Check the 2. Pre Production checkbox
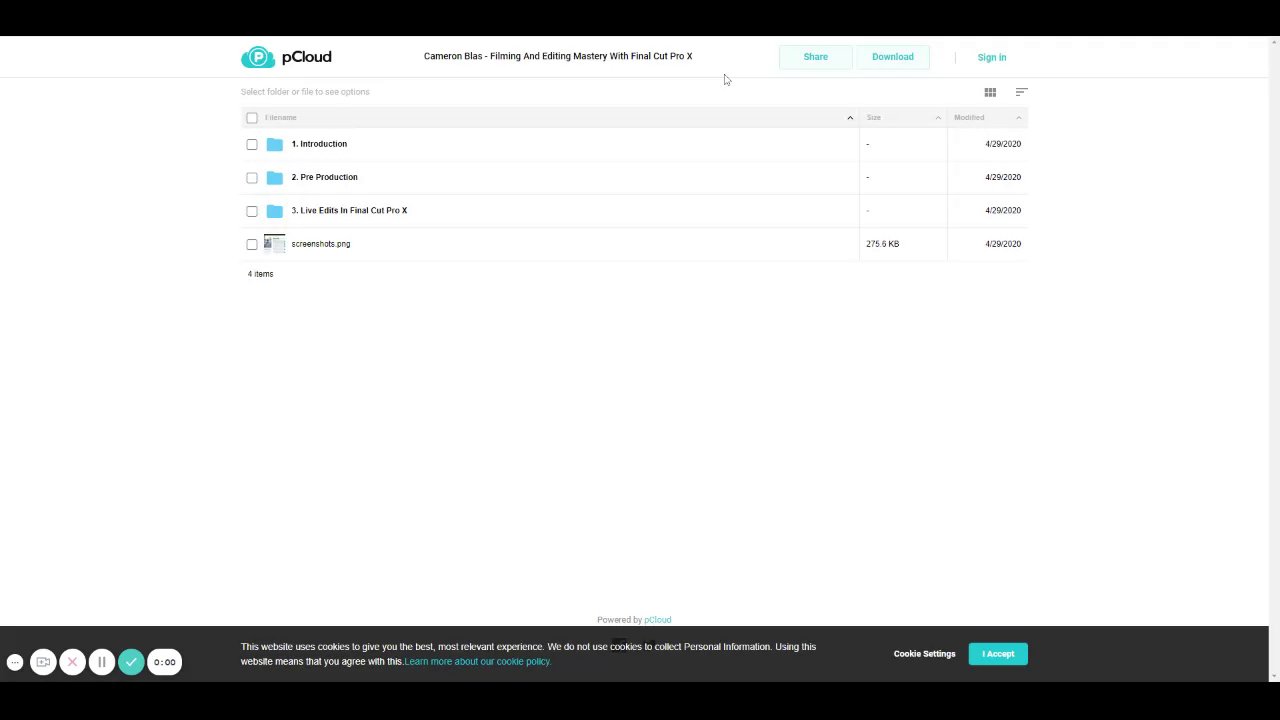The width and height of the screenshot is (1280, 720). point(252,178)
